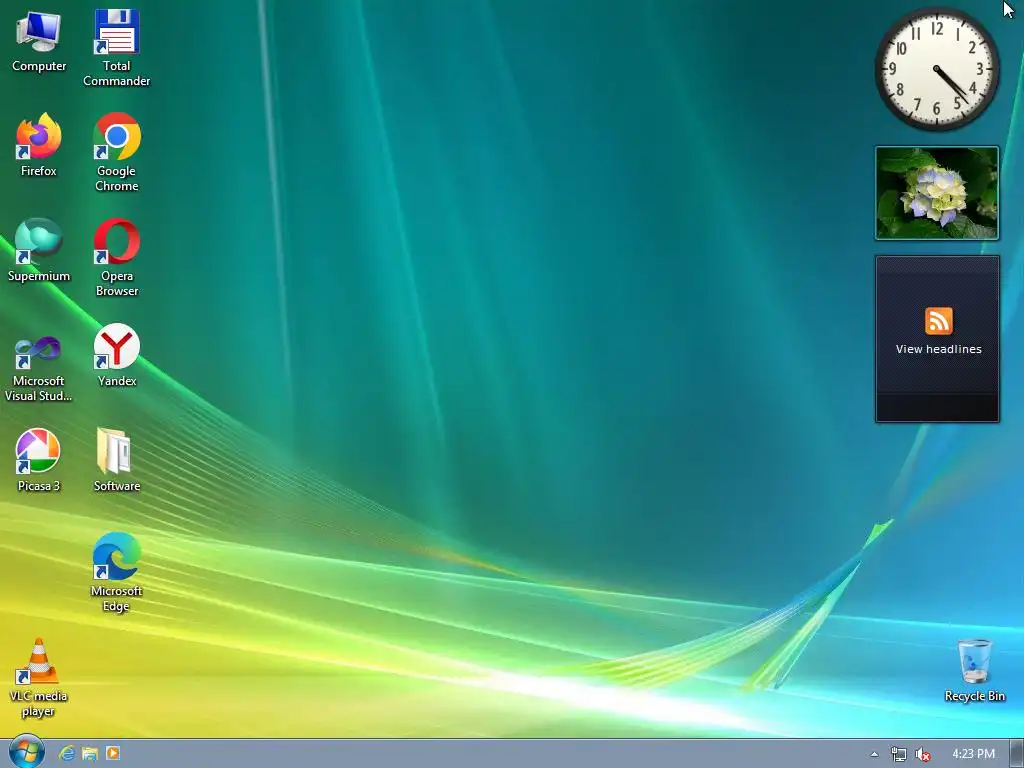Select the Firefox desktop shortcut
Image resolution: width=1024 pixels, height=768 pixels.
(39, 145)
